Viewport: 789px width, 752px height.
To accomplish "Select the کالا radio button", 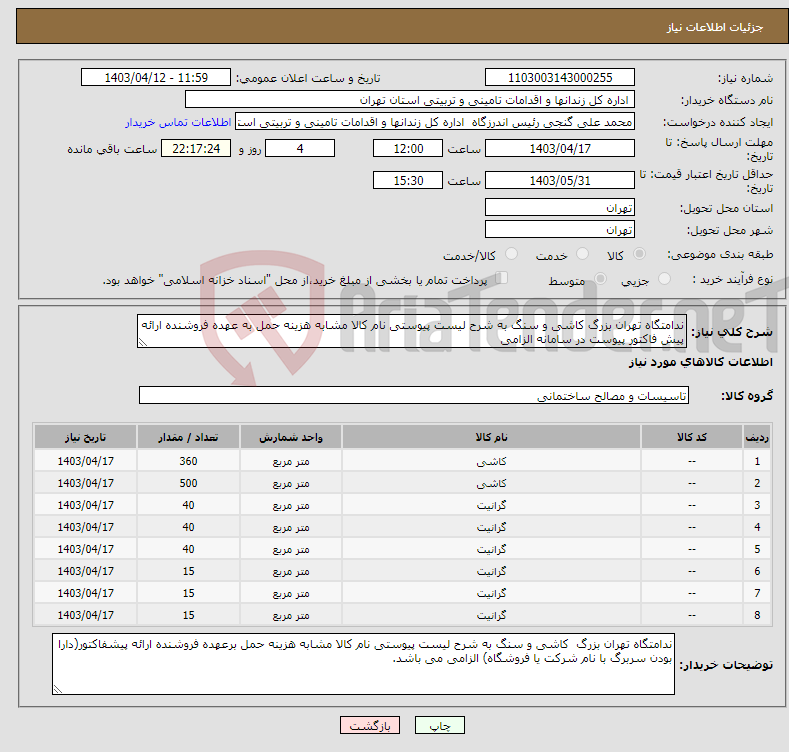I will [x=639, y=254].
